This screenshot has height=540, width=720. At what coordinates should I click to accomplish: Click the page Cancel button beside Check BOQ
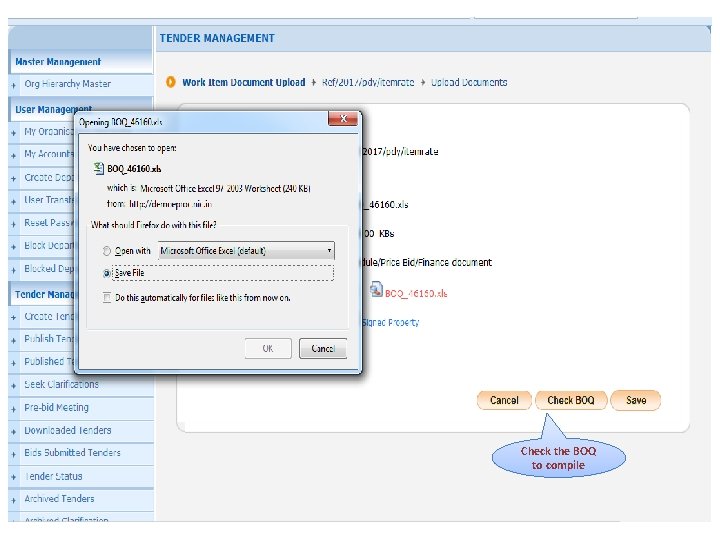pyautogui.click(x=504, y=400)
